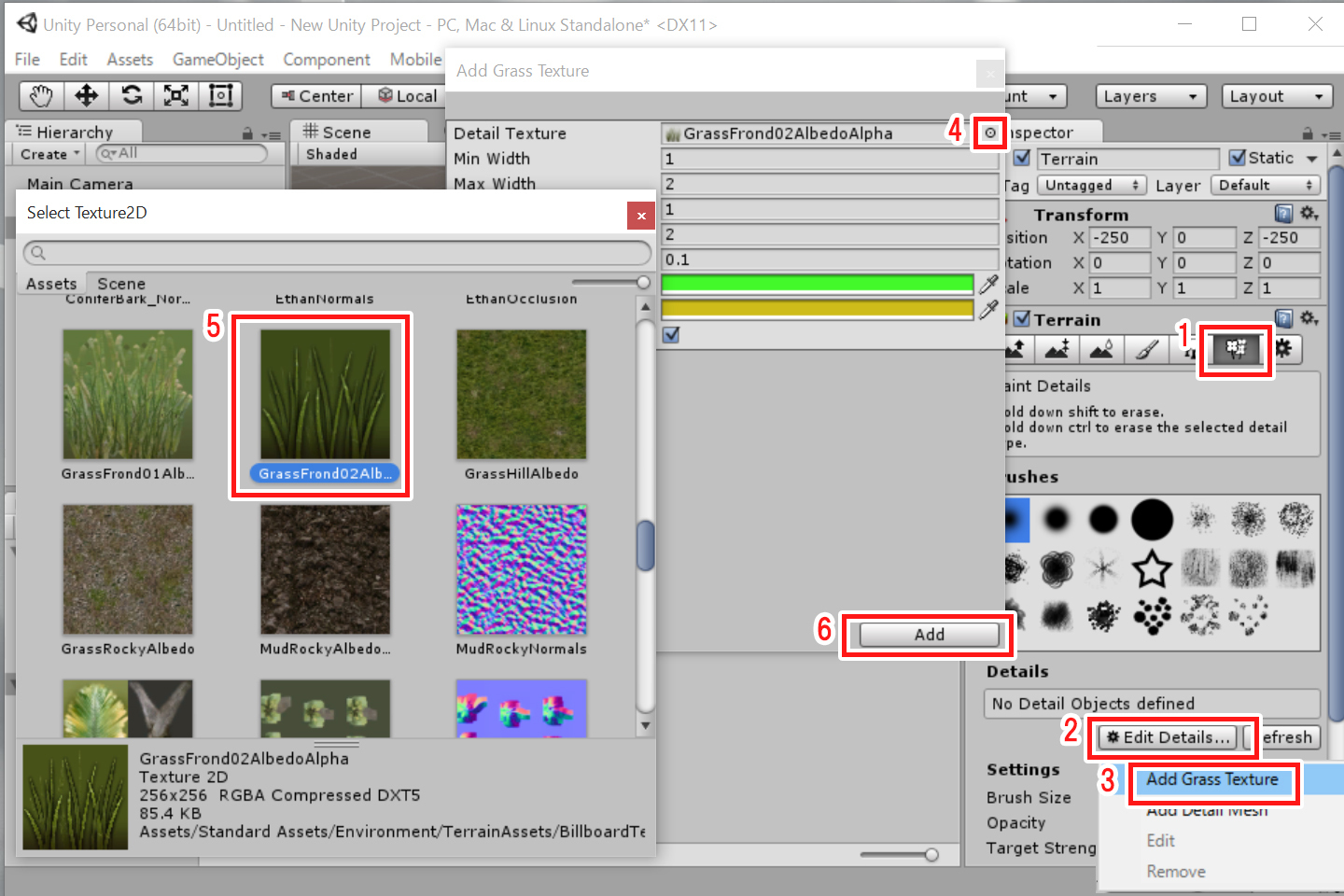1344x896 pixels.
Task: Open Terrain component gear menu
Action: (1309, 319)
